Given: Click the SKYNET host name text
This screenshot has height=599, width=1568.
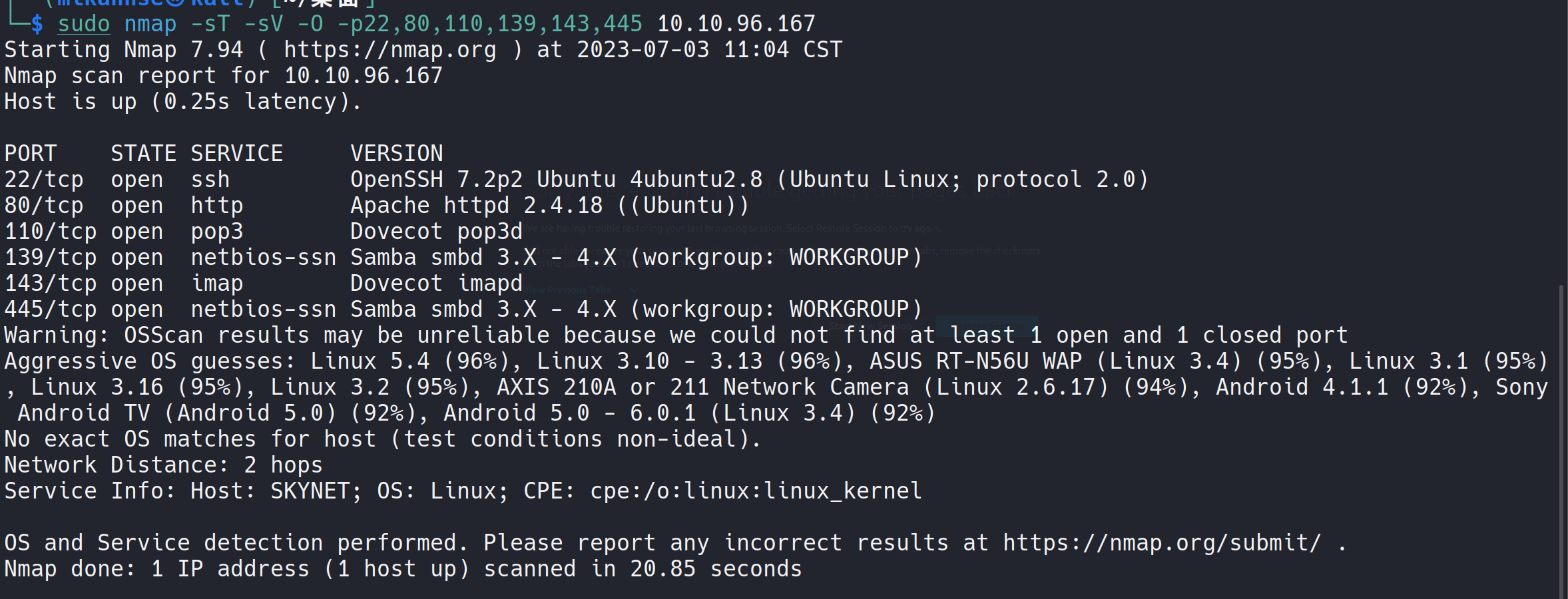Looking at the screenshot, I should [310, 491].
